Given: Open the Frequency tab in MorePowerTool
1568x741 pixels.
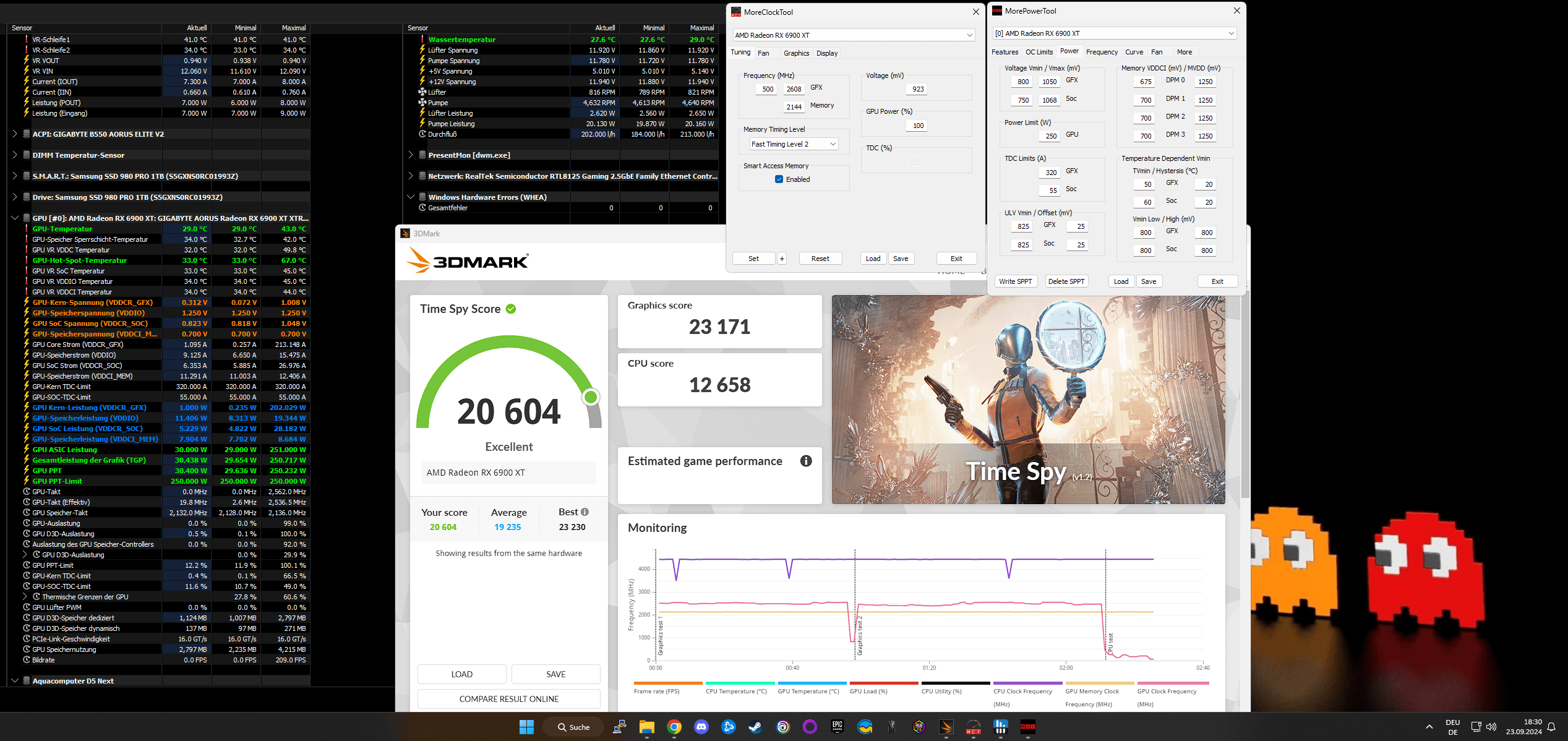Looking at the screenshot, I should [1102, 52].
